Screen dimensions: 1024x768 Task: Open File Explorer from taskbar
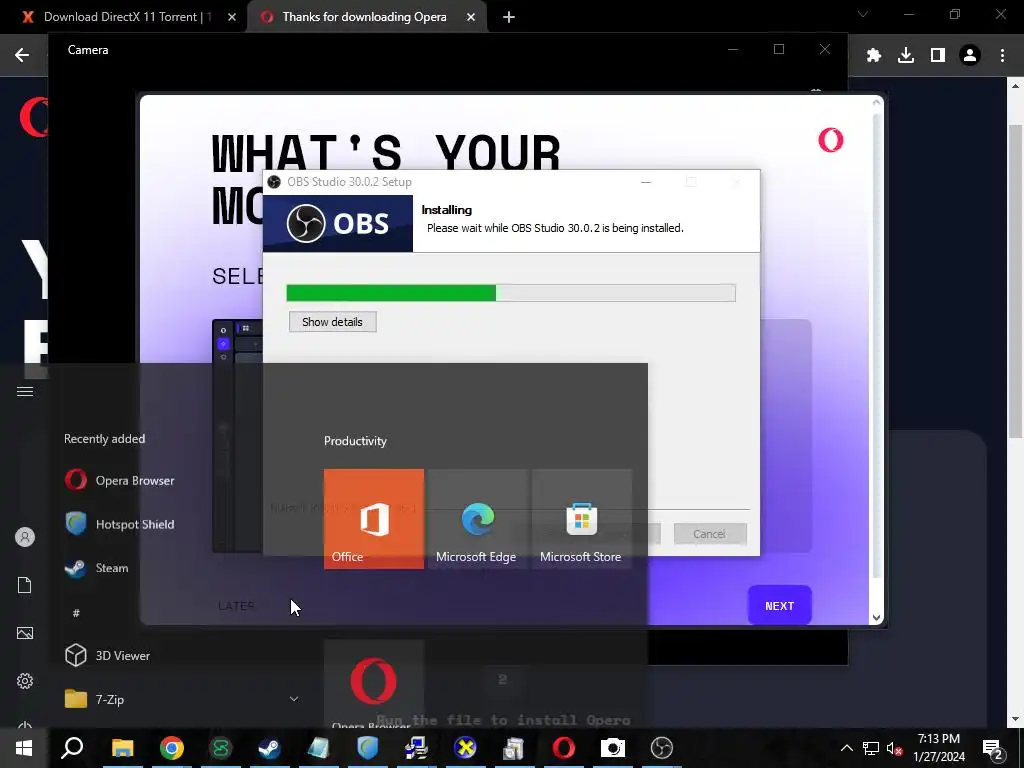[122, 748]
